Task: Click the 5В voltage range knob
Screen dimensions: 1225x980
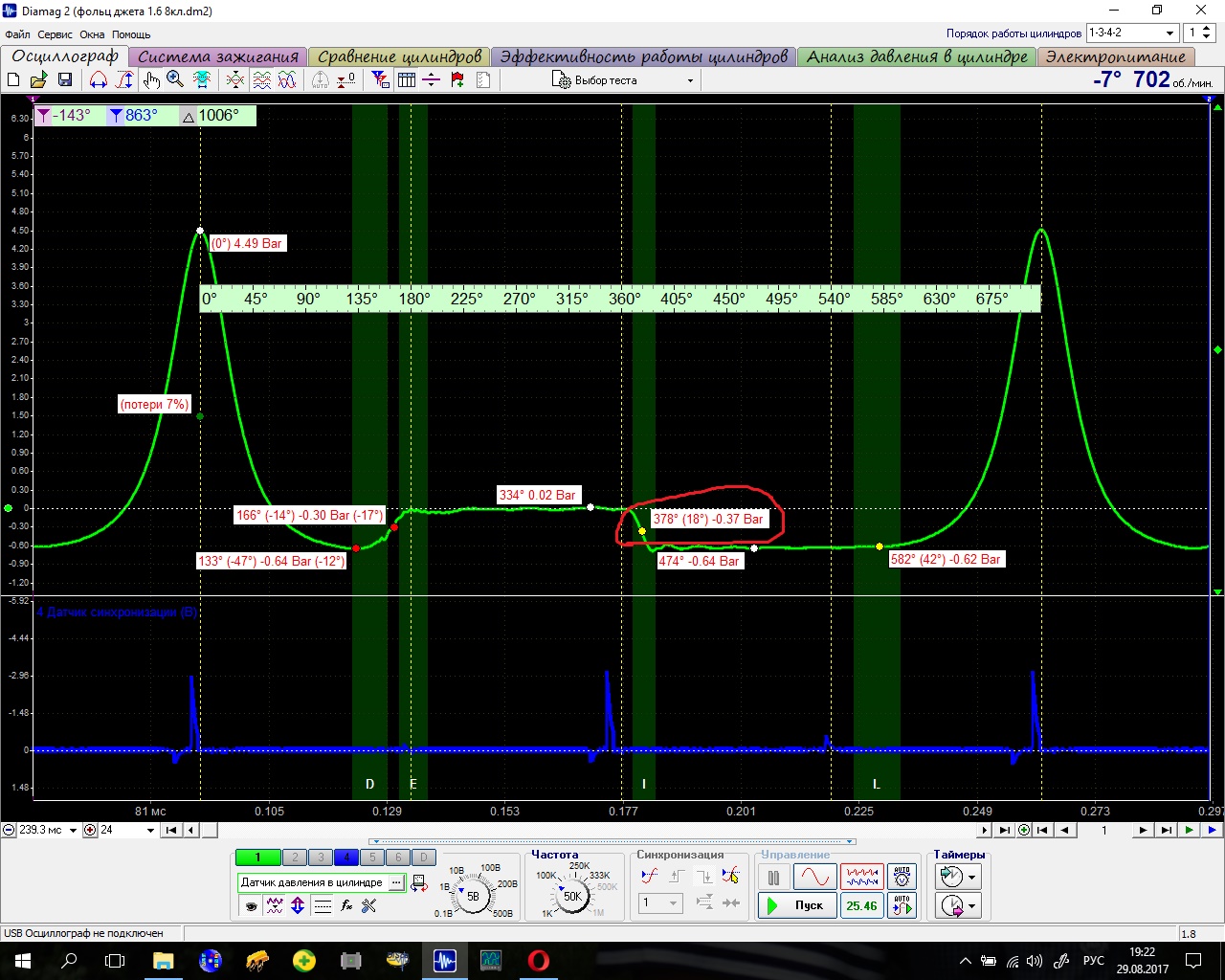Action: coord(472,897)
